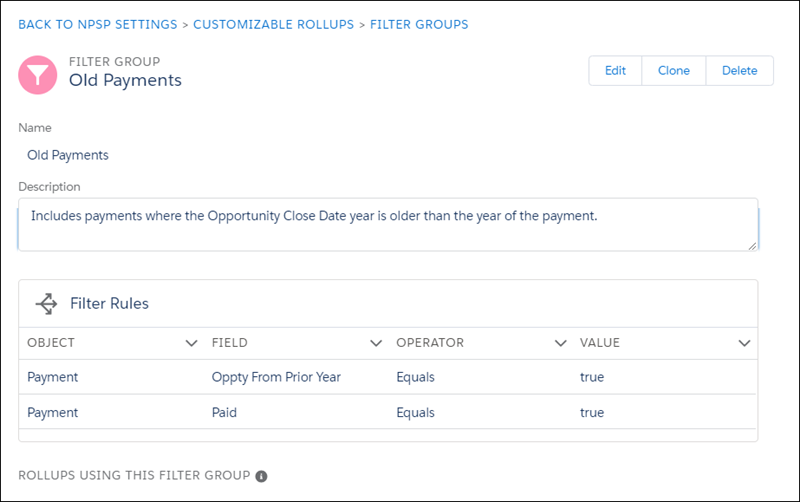
Task: Go back via Back to NPSP Settings breadcrumb
Action: [x=98, y=24]
